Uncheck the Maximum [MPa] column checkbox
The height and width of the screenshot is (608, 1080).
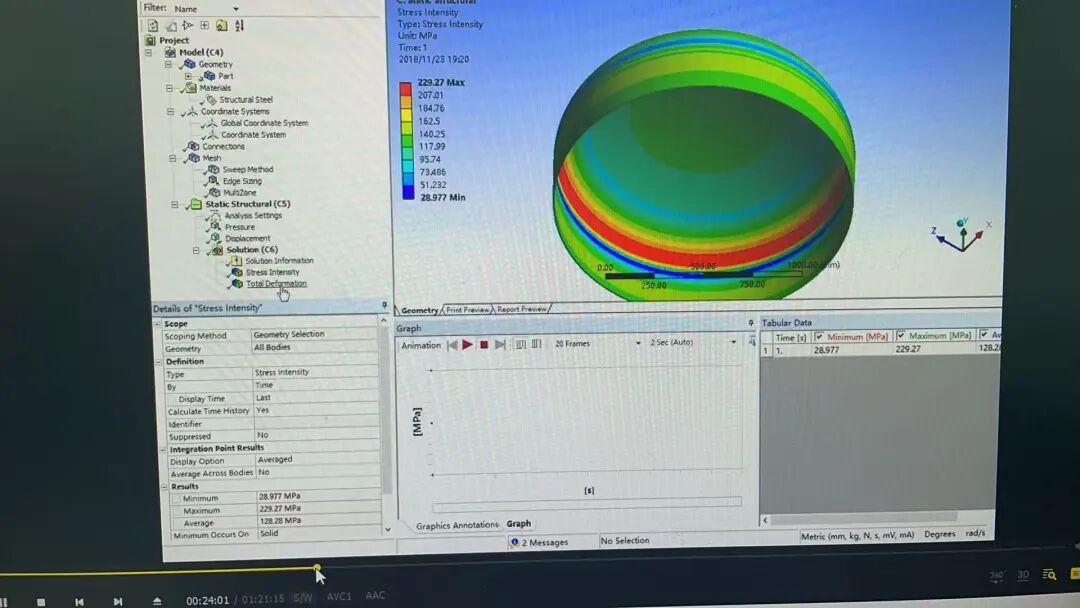tap(900, 336)
